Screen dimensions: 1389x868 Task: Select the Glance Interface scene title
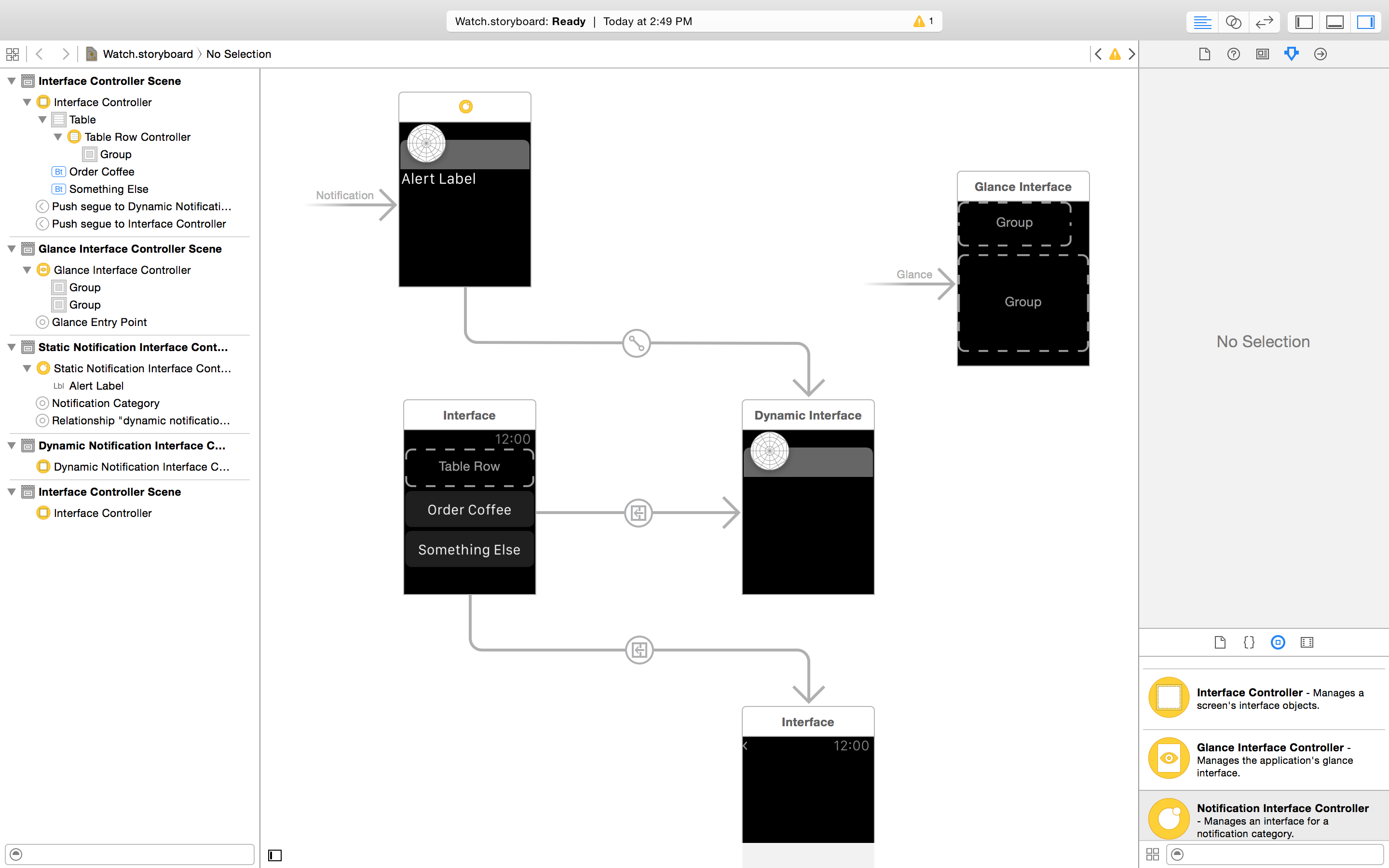(1022, 187)
